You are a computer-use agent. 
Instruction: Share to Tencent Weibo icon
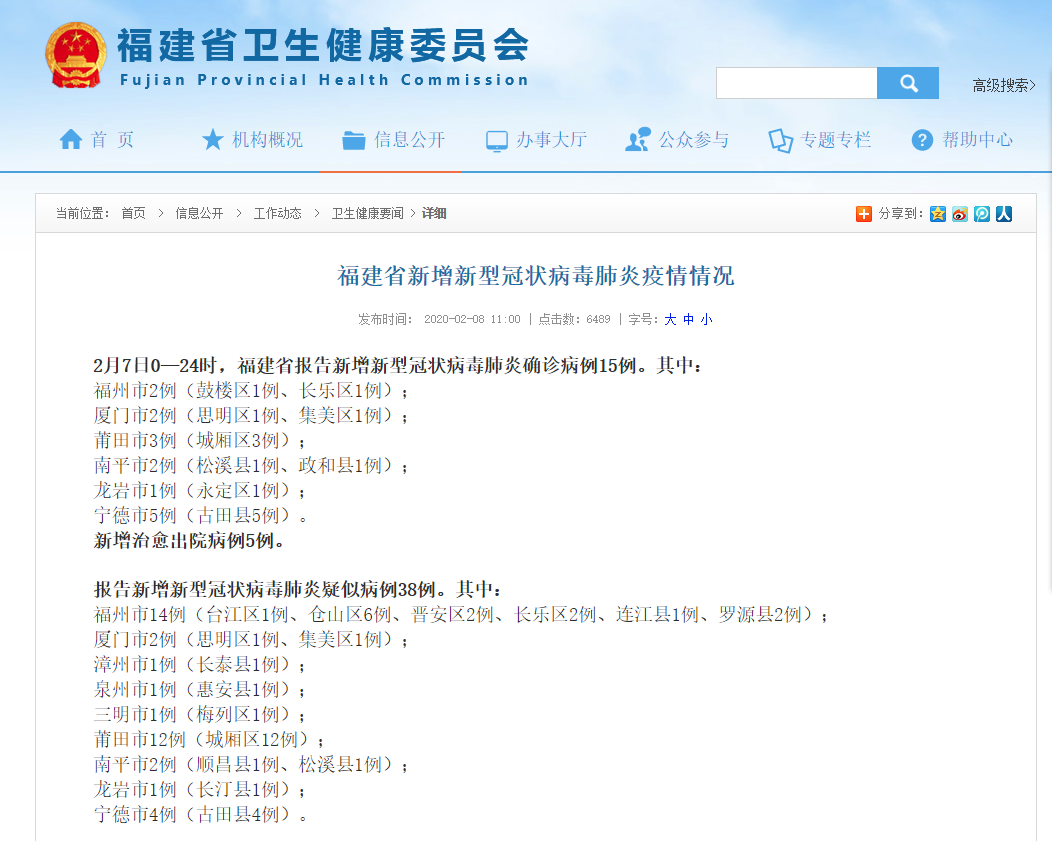pos(982,213)
